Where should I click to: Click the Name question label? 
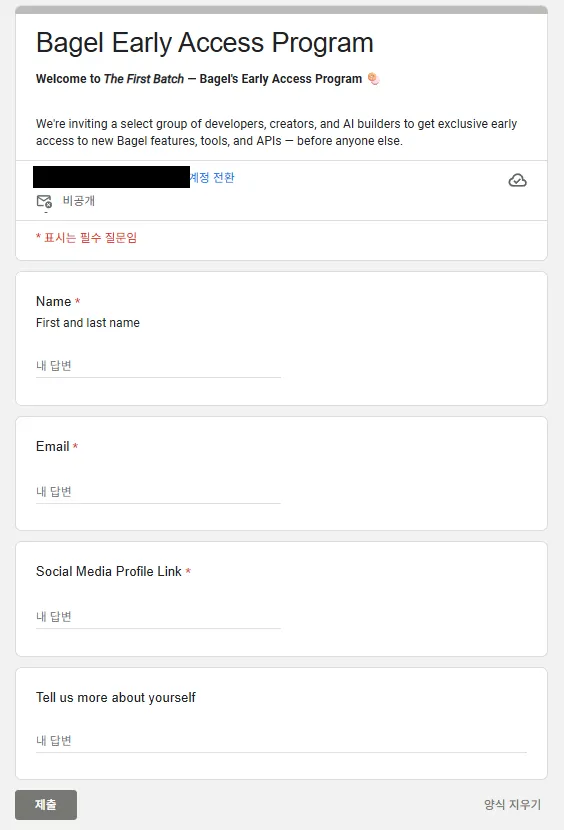click(x=53, y=301)
